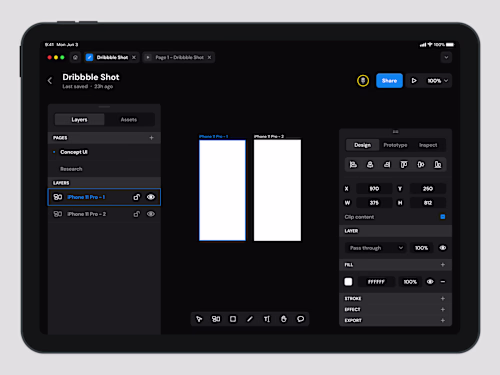Toggle lock on iPhone 11 Pro - 1 layer
The height and width of the screenshot is (375, 500).
coord(137,197)
